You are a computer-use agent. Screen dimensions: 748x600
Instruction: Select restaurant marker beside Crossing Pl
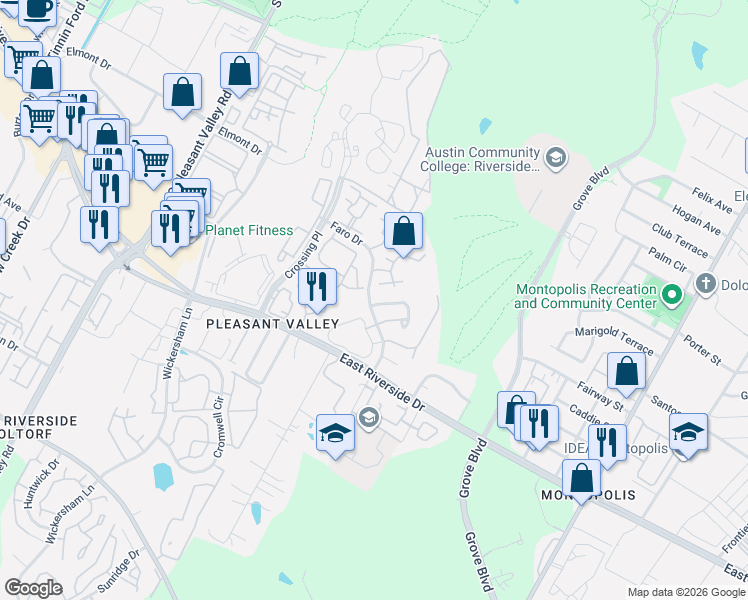[317, 290]
